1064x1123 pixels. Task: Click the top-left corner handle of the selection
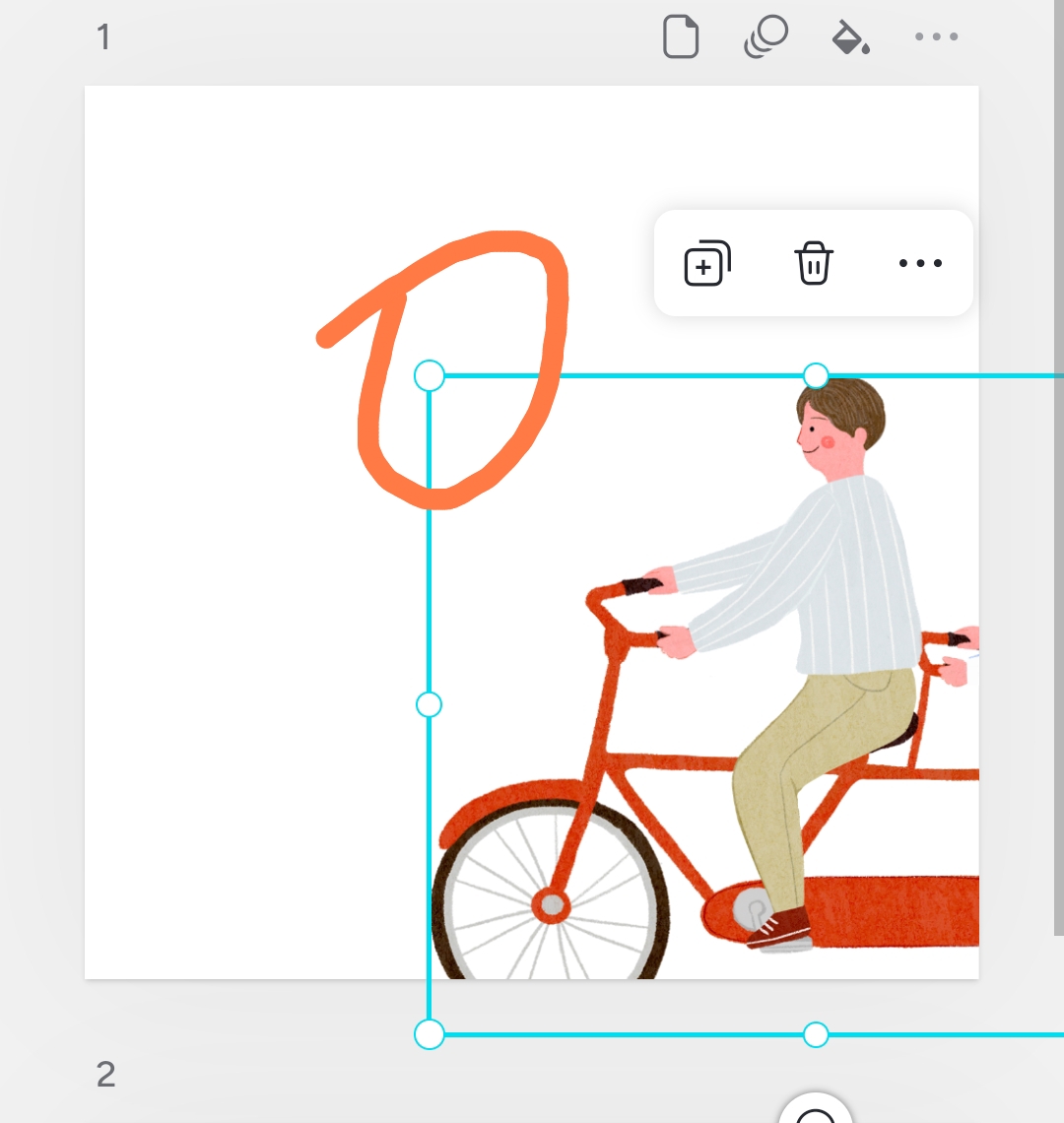tap(430, 376)
